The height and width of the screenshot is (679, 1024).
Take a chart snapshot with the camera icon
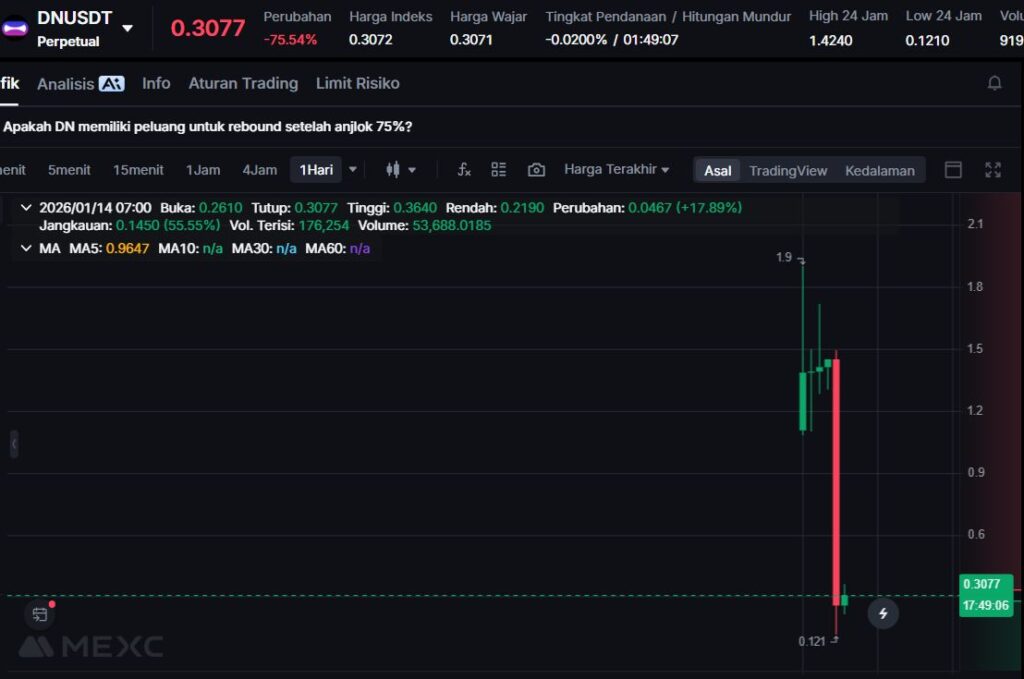coord(536,170)
